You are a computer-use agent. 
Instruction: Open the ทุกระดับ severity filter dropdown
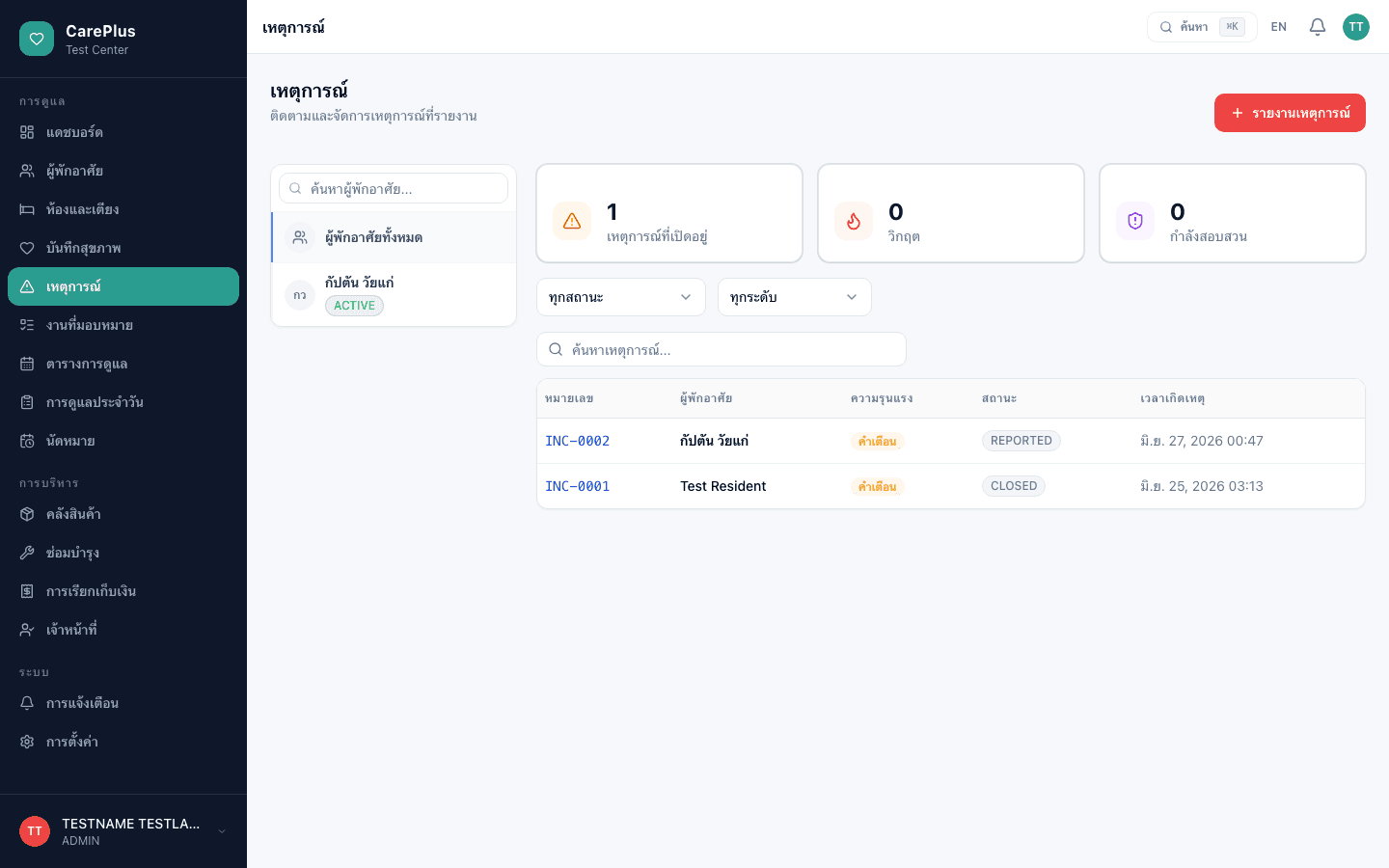[x=795, y=297]
